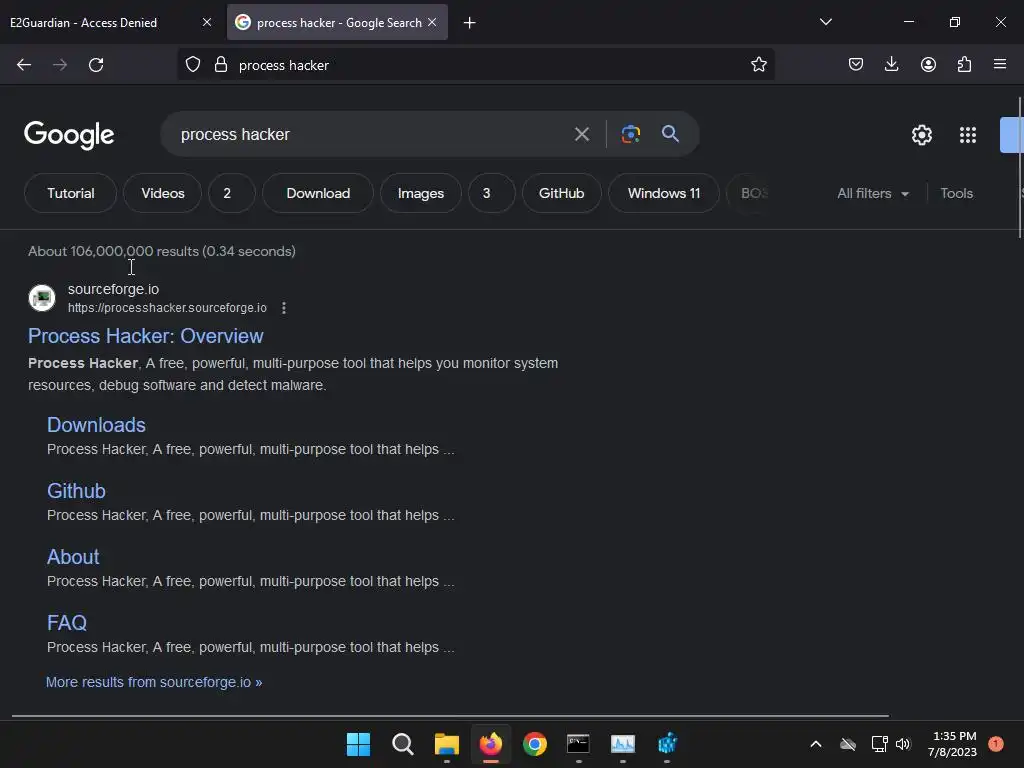This screenshot has height=768, width=1024.
Task: Bookmark this page with the star icon
Action: [758, 65]
